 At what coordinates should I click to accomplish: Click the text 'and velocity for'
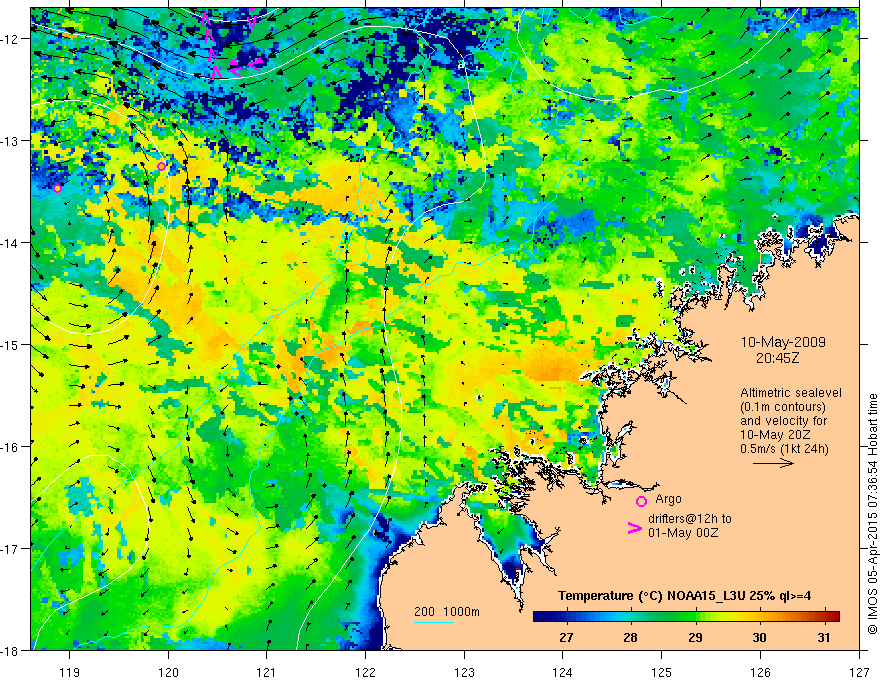point(783,421)
